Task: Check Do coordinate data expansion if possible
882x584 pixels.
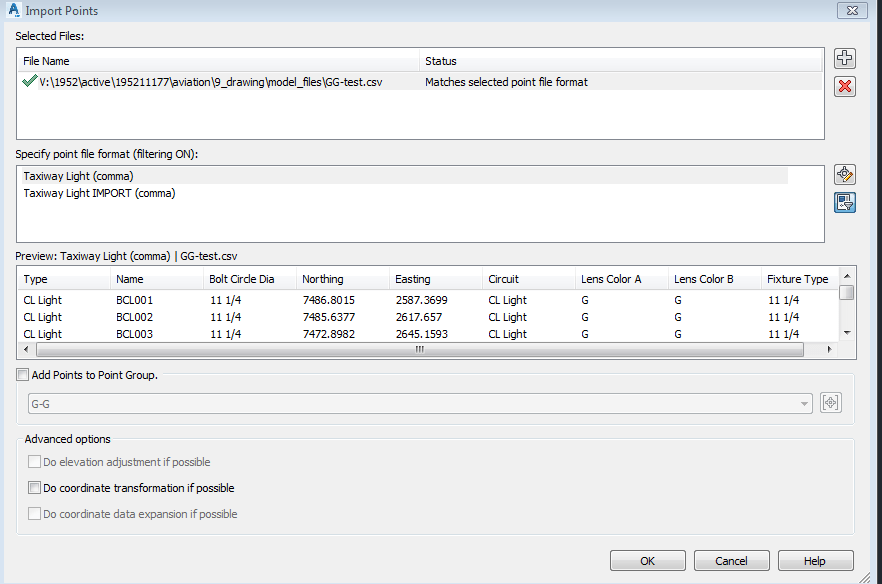Action: tap(35, 513)
